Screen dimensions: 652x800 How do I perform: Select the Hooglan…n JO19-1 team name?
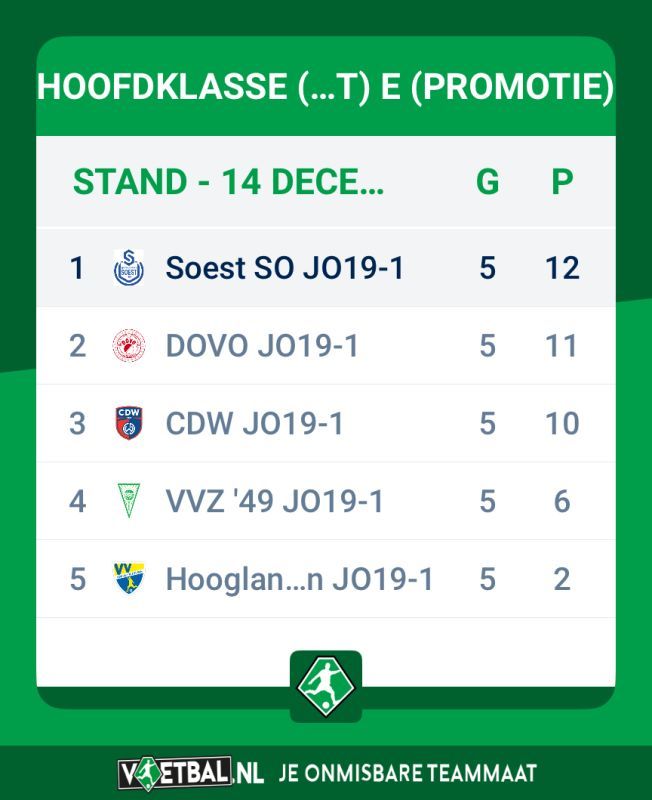pyautogui.click(x=299, y=579)
